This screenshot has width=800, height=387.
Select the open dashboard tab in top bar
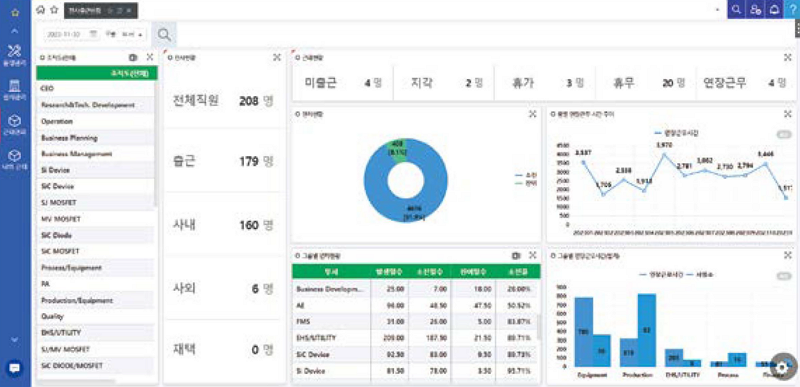(x=101, y=10)
